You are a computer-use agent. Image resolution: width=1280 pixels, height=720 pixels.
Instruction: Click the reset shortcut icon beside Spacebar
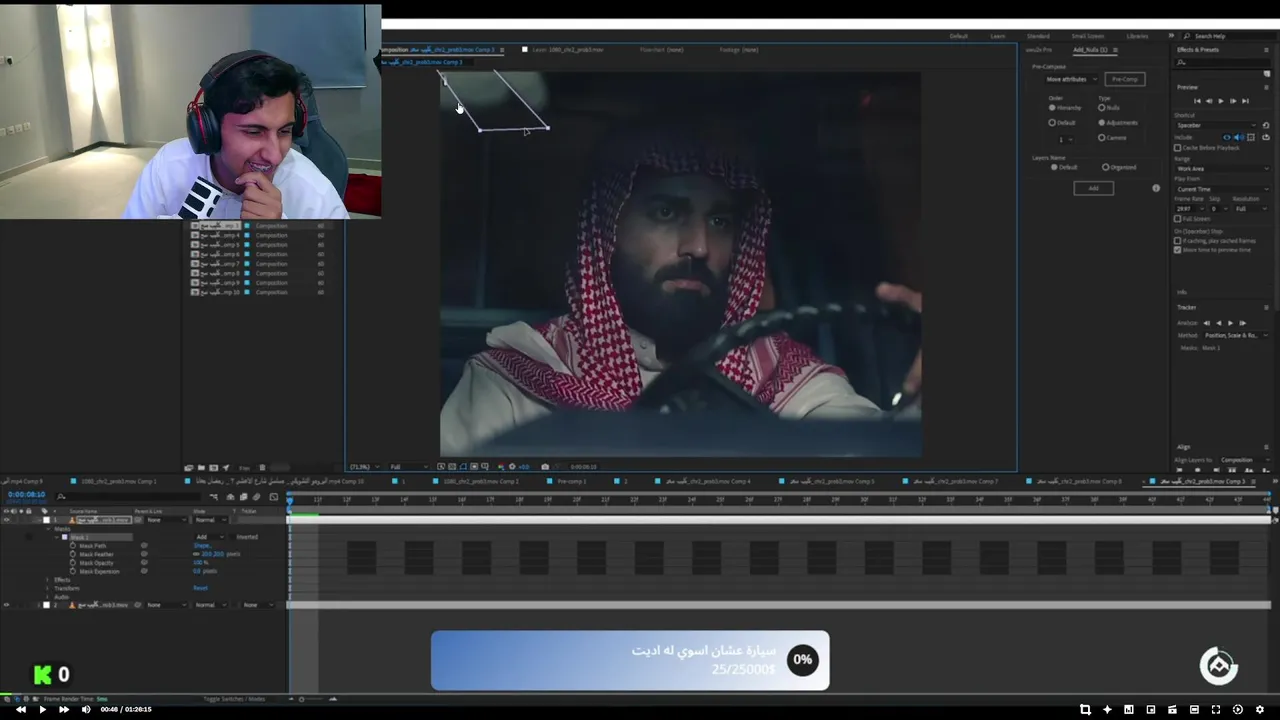pos(1266,125)
